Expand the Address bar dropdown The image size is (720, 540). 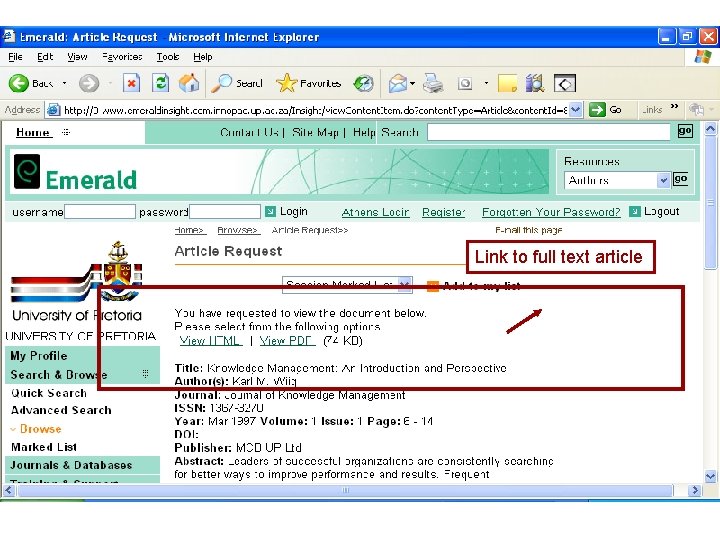click(x=576, y=110)
